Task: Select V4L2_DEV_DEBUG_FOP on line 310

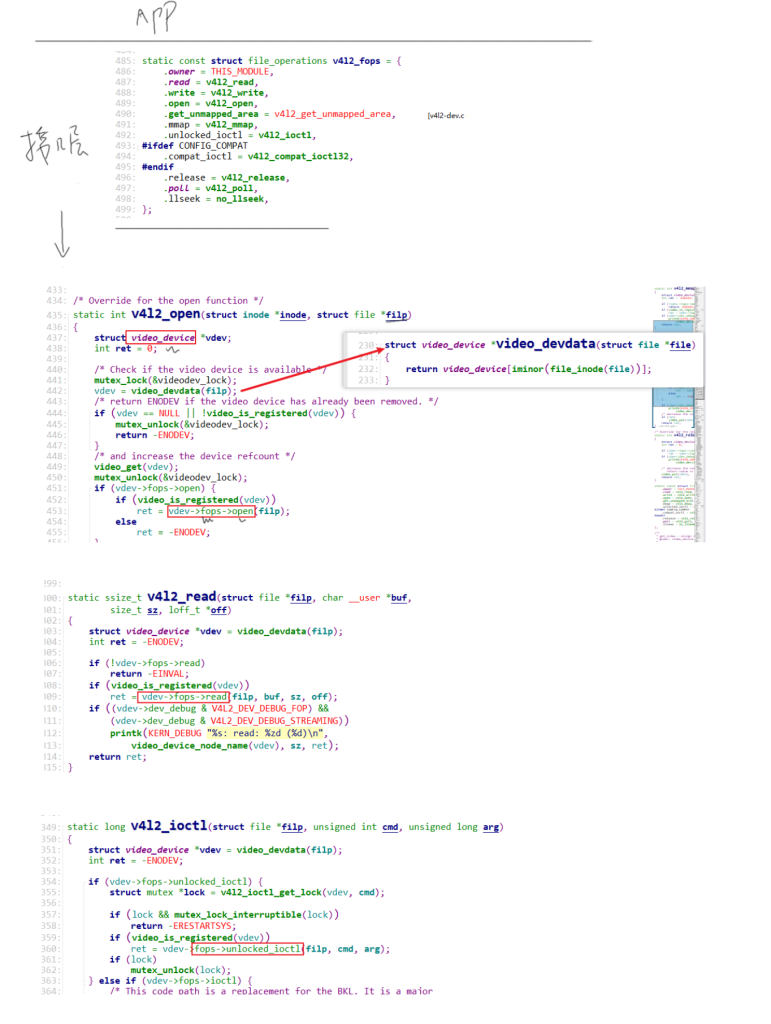Action: (x=261, y=708)
